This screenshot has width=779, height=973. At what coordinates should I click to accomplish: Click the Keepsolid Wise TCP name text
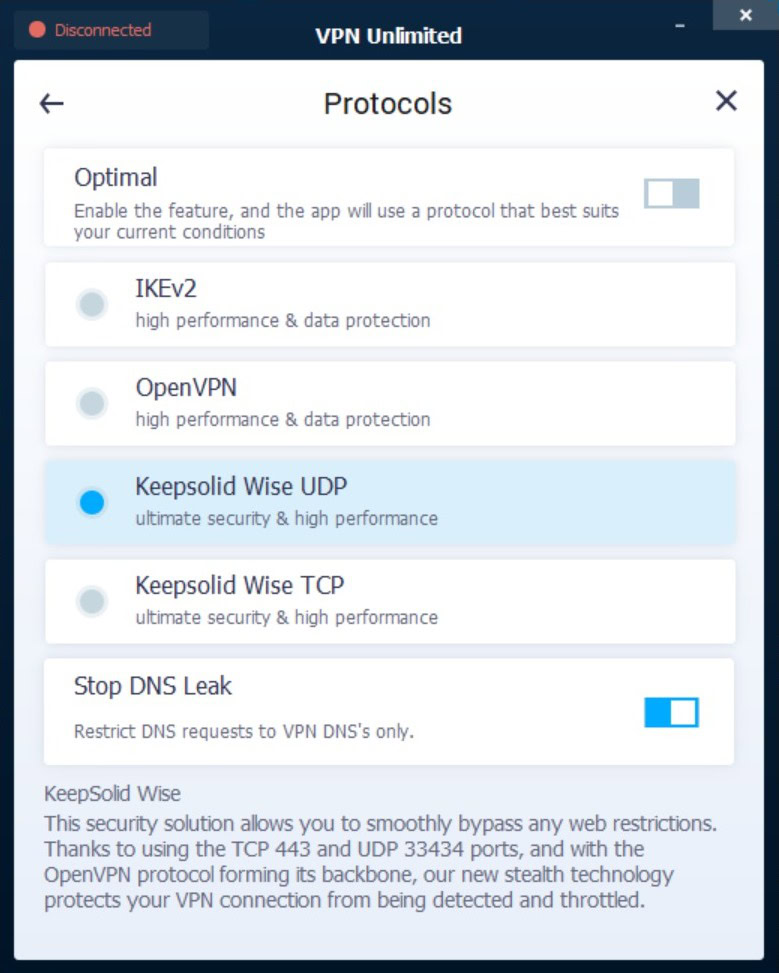click(240, 585)
